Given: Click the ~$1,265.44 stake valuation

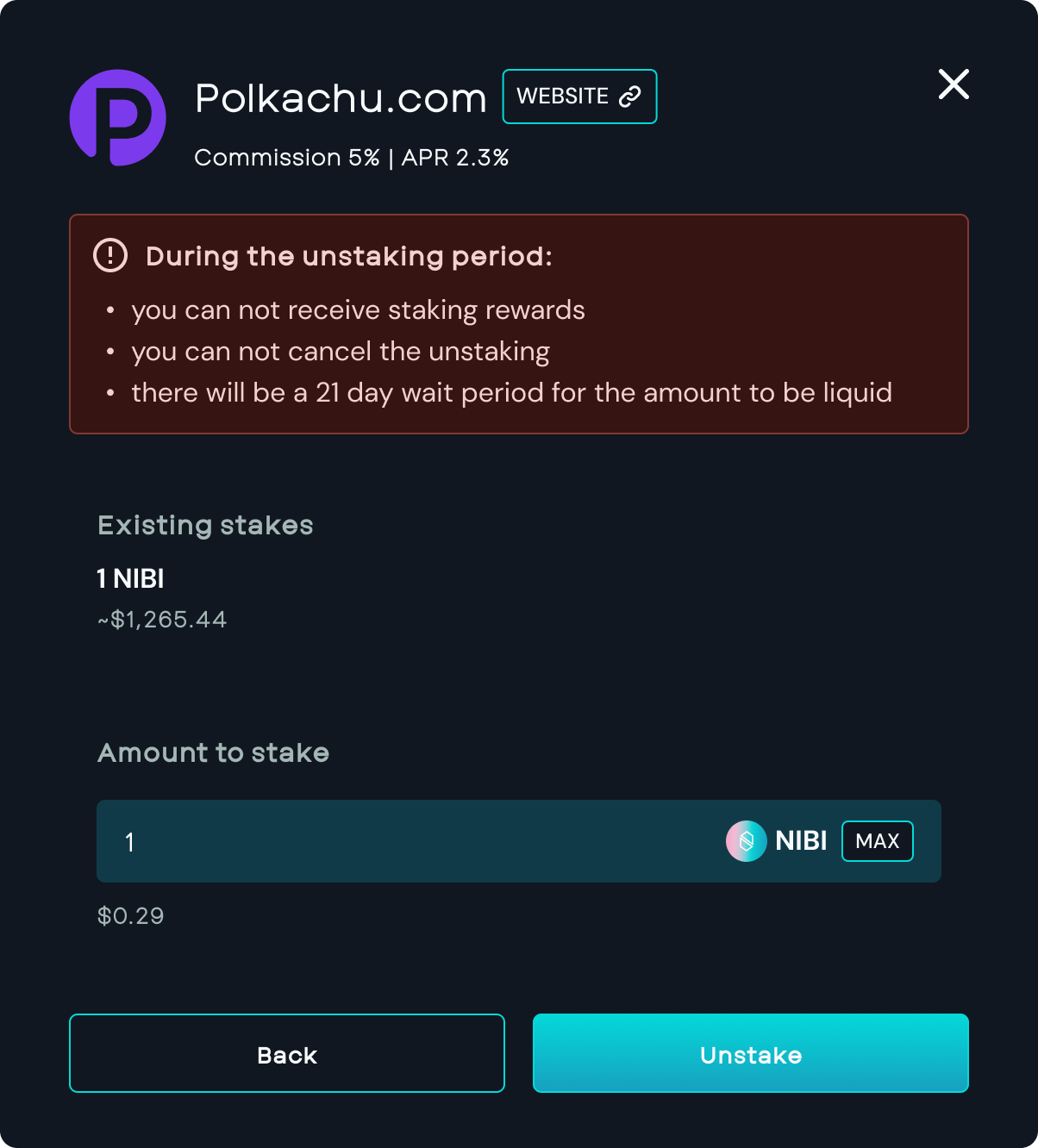Looking at the screenshot, I should 163,619.
